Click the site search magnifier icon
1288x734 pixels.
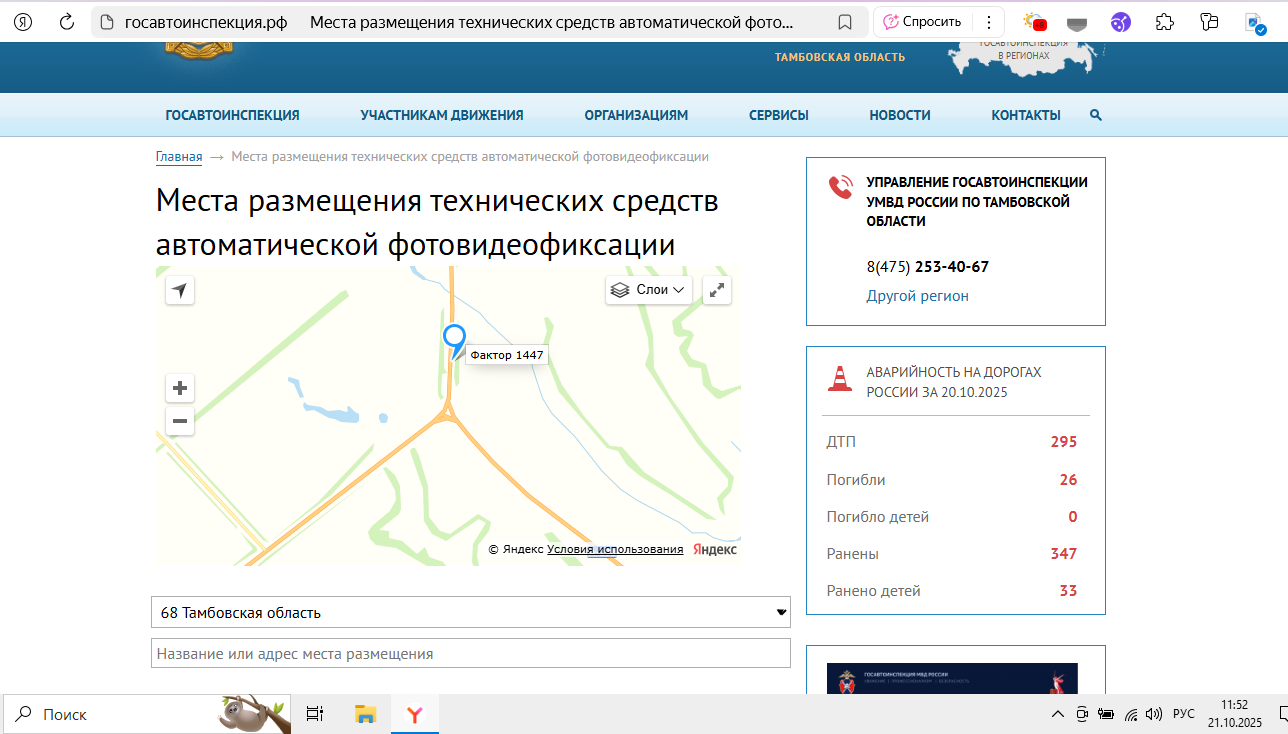pos(1096,115)
